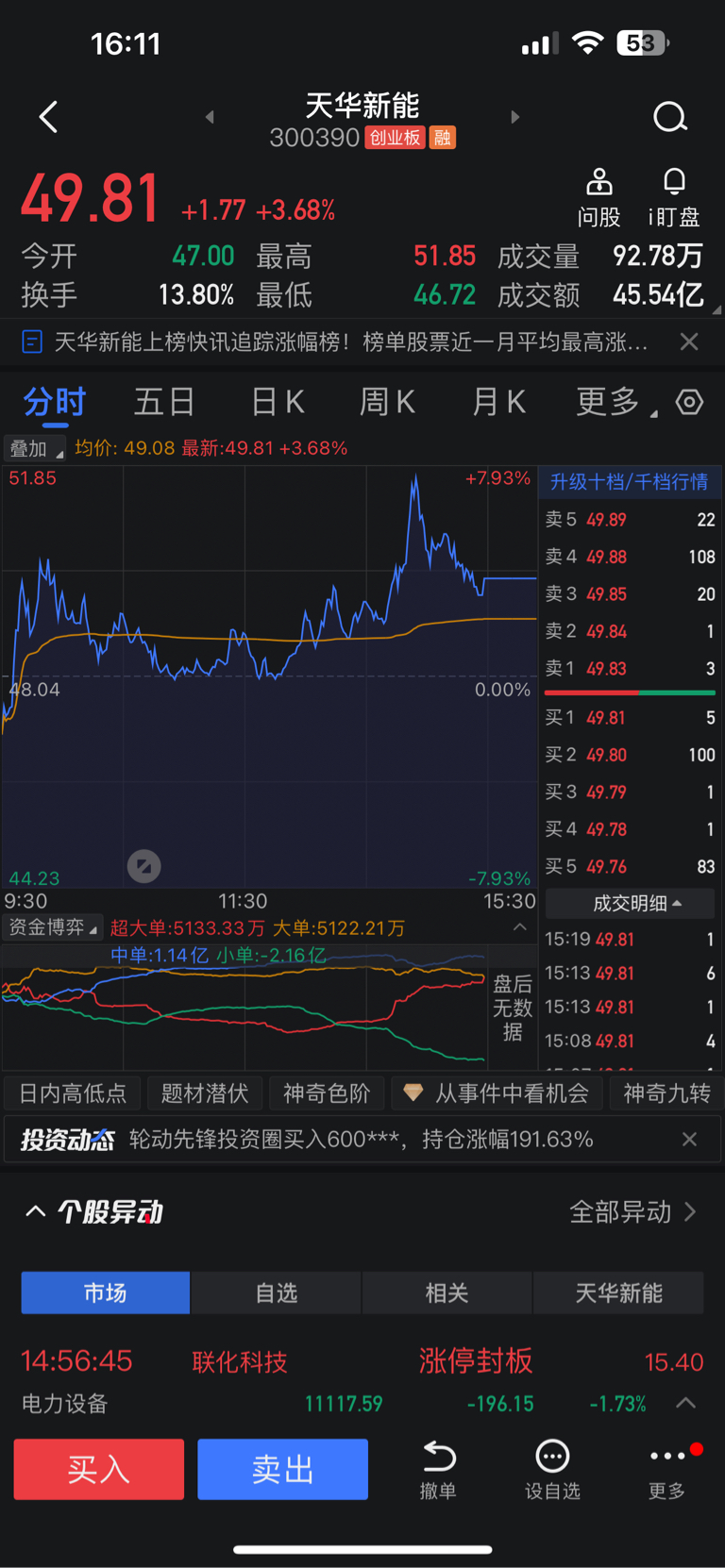Open 联化科技 涨停封板 alert row
The width and height of the screenshot is (725, 1568).
coord(362,1361)
